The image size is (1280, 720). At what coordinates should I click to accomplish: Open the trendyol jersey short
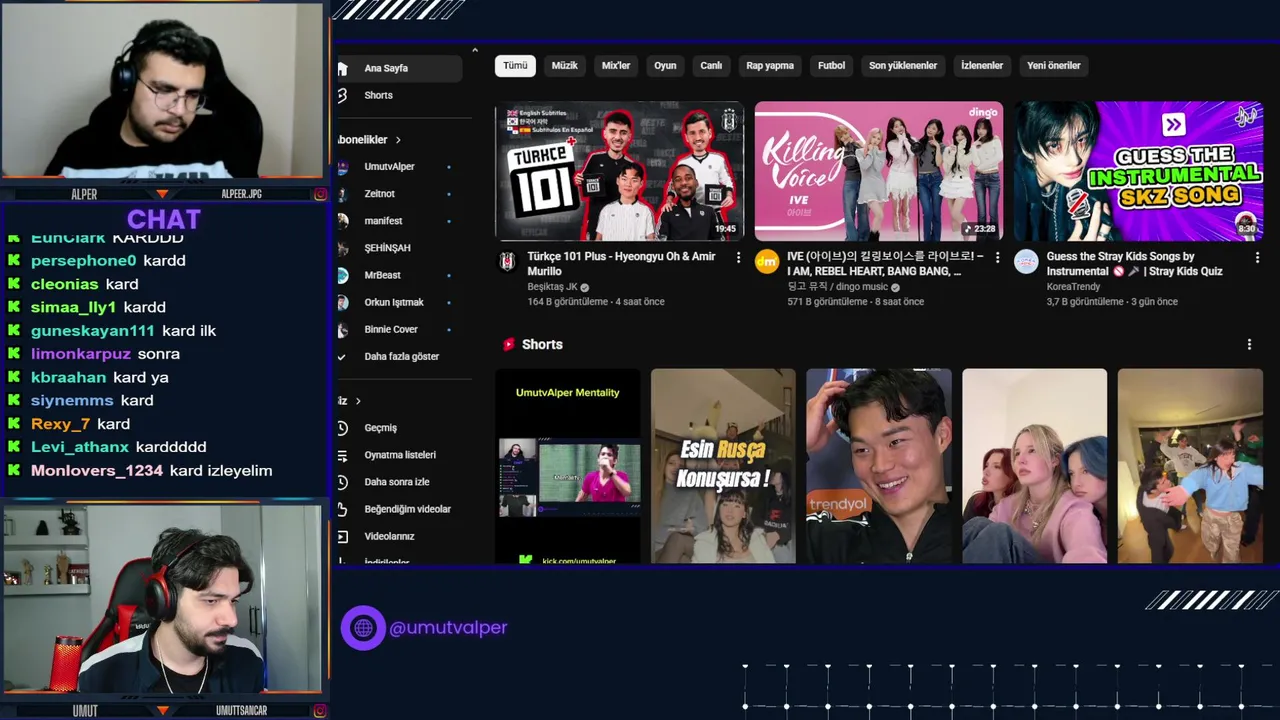[x=879, y=466]
